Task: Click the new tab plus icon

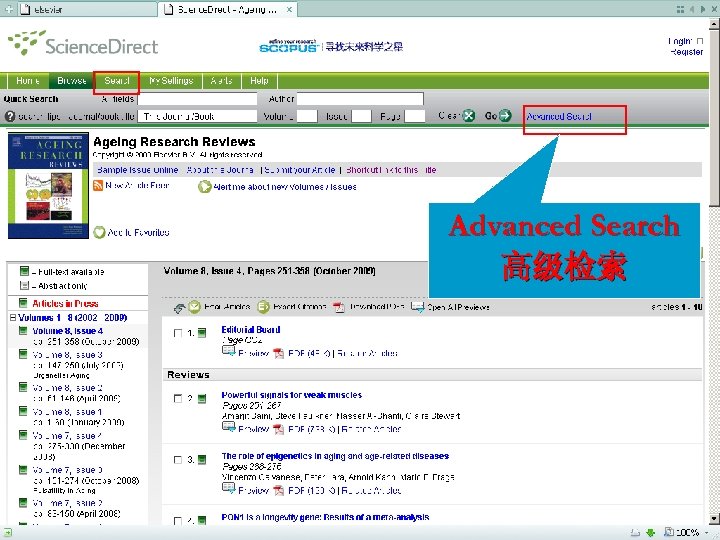Action: pyautogui.click(x=8, y=9)
